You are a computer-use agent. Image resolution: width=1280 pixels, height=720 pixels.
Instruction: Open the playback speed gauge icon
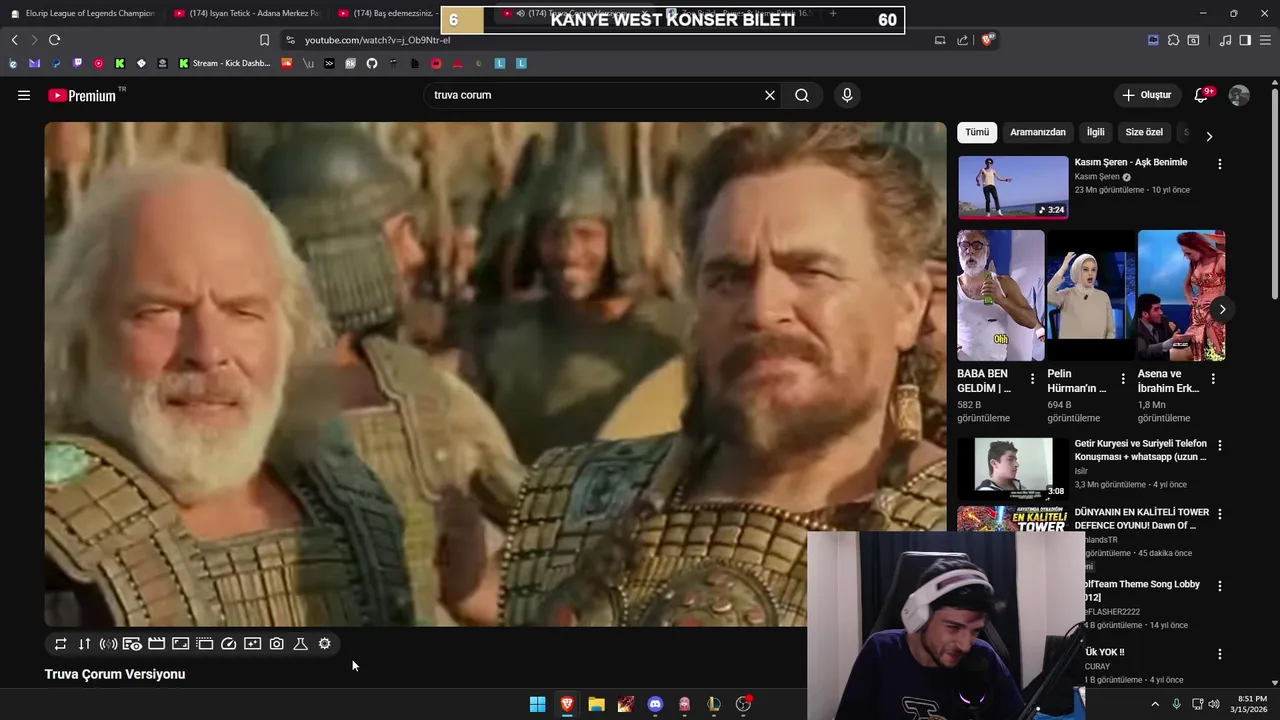click(228, 644)
